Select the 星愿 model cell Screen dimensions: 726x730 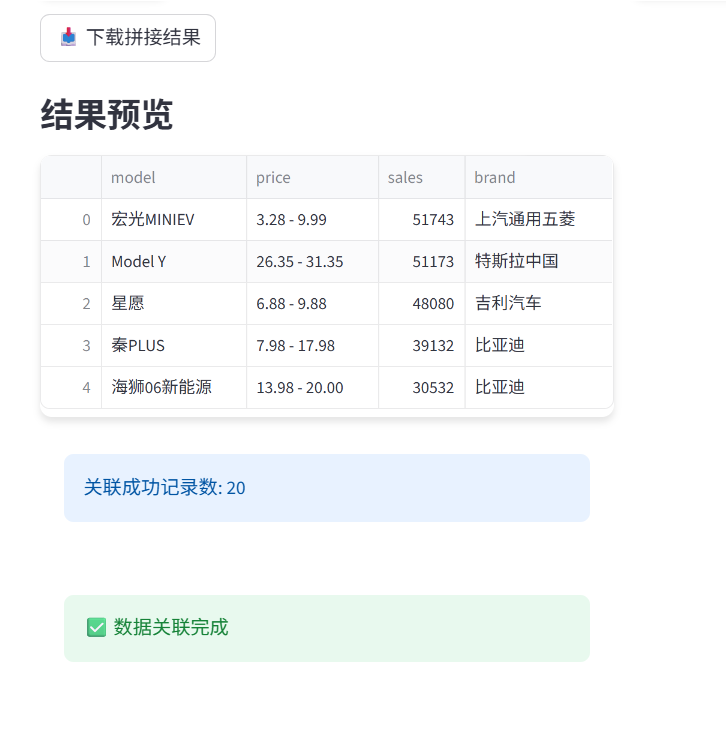(x=174, y=304)
